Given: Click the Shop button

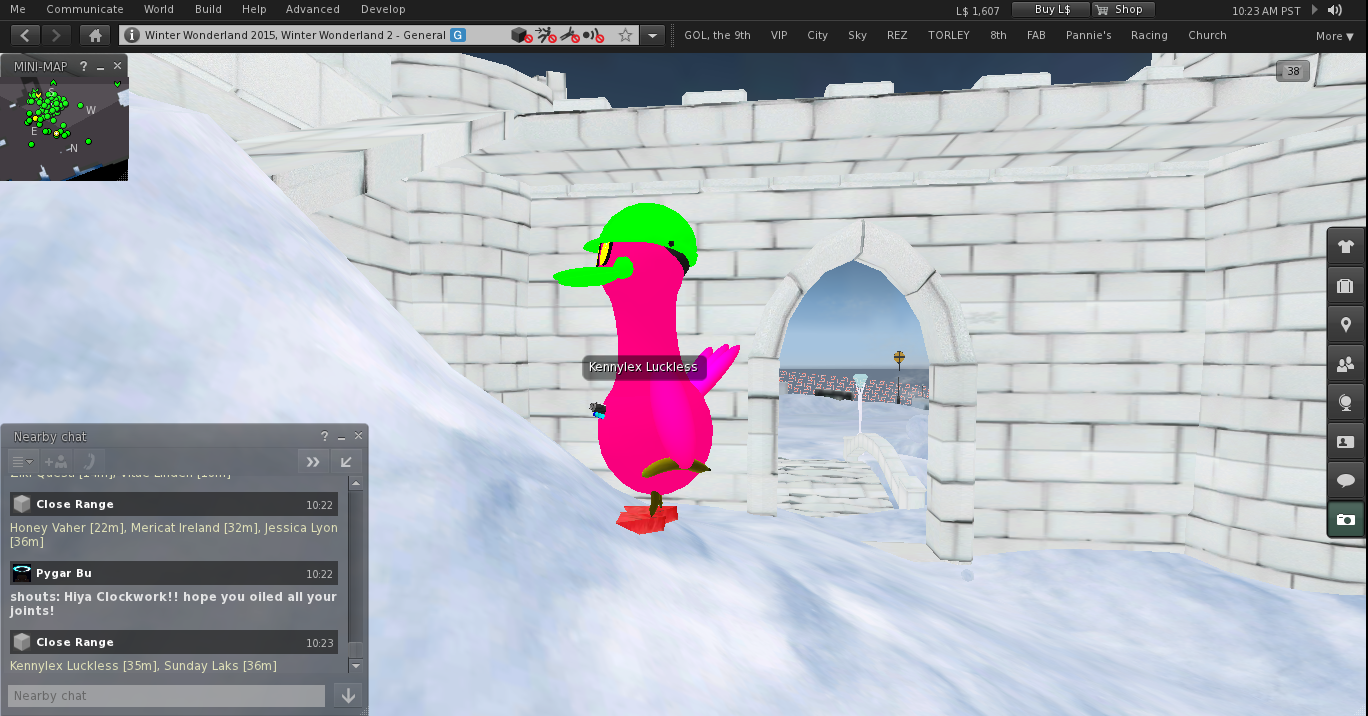Looking at the screenshot, I should point(1122,10).
